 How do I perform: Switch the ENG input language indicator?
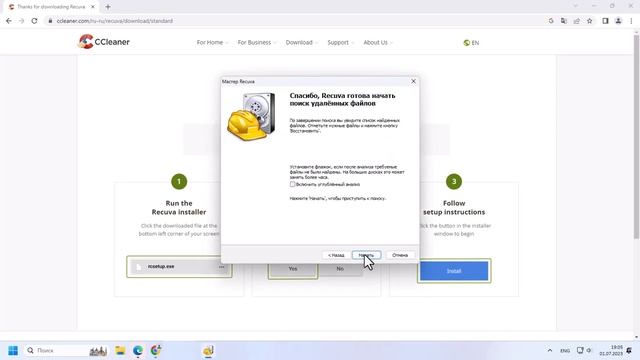565,351
